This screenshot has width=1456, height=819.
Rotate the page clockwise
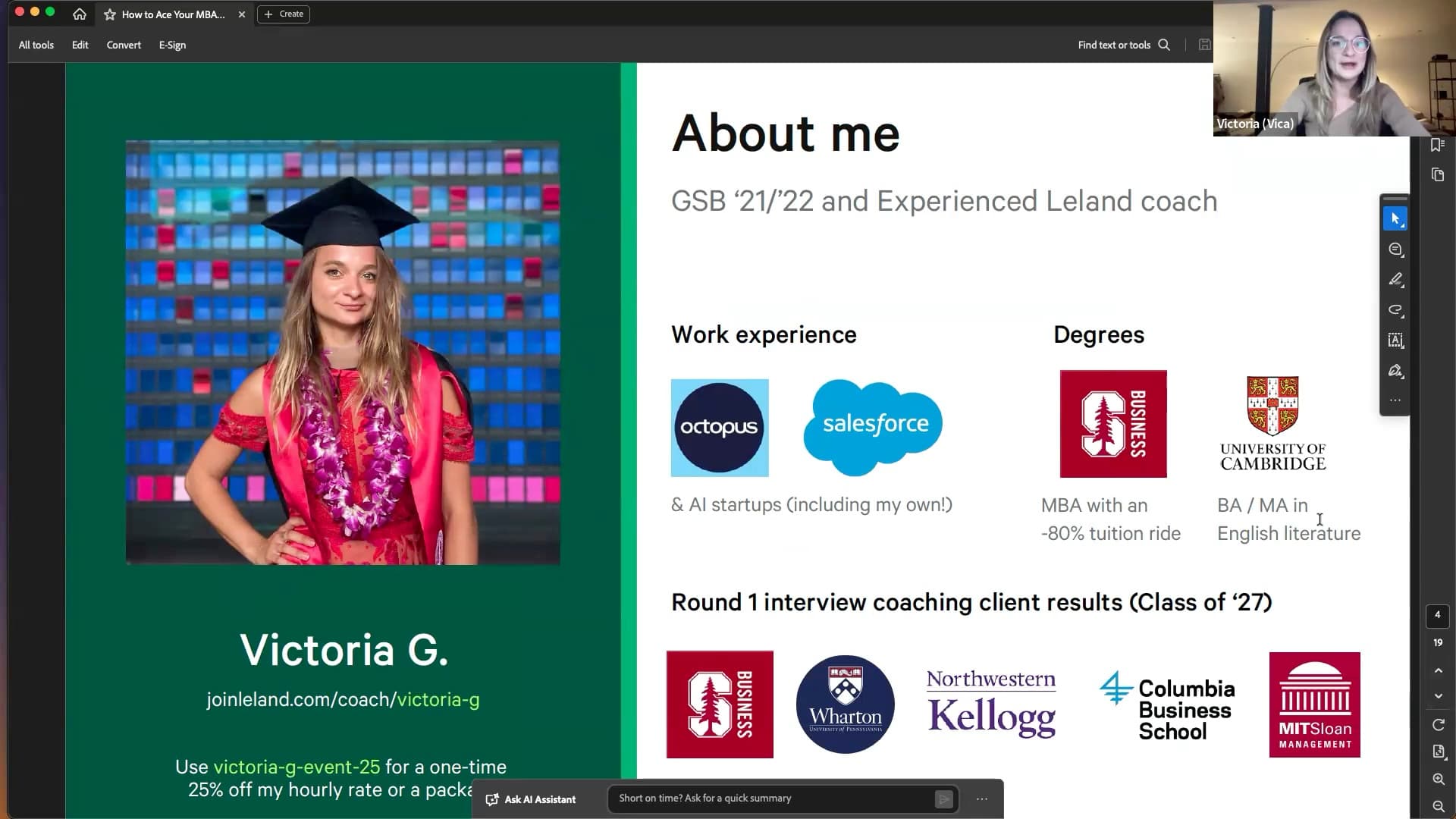click(1438, 725)
